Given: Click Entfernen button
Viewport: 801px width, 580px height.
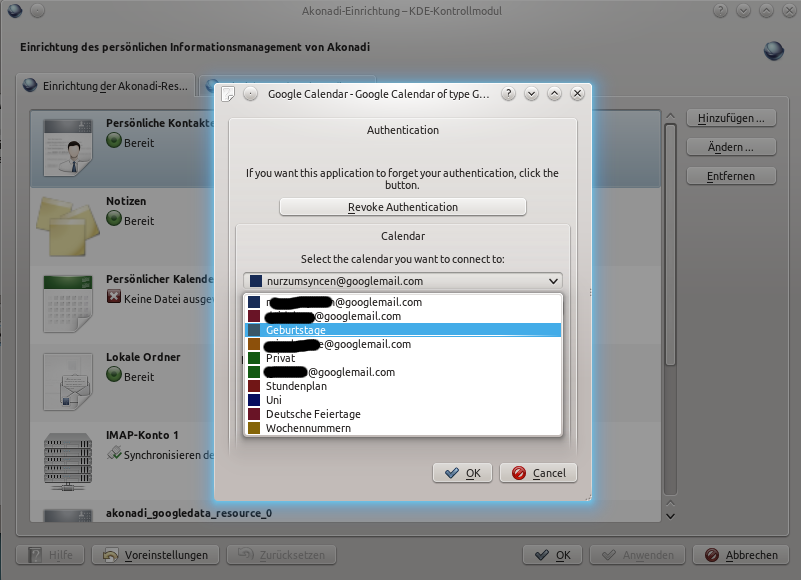Looking at the screenshot, I should (x=731, y=176).
